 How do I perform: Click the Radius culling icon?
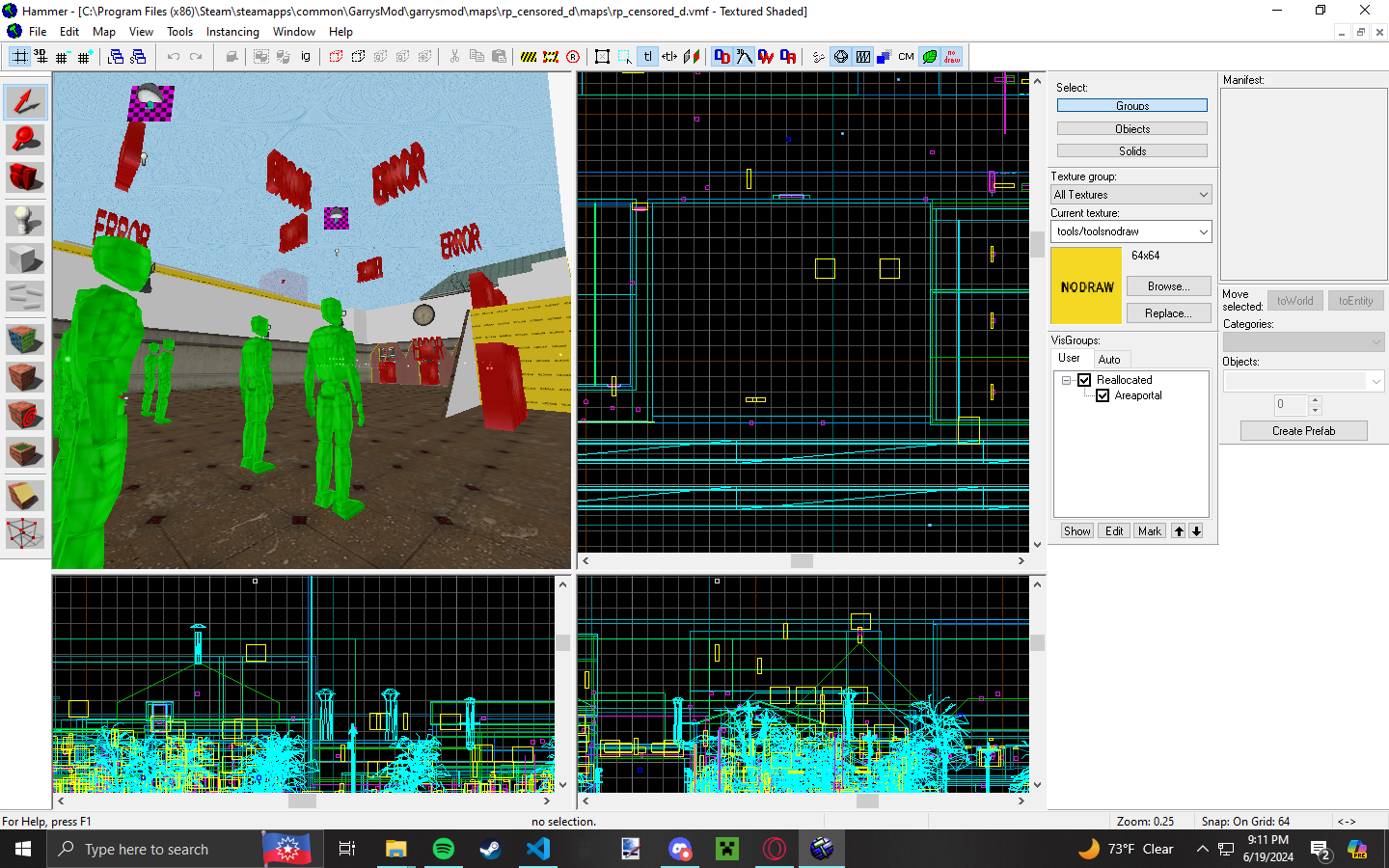coord(573,57)
